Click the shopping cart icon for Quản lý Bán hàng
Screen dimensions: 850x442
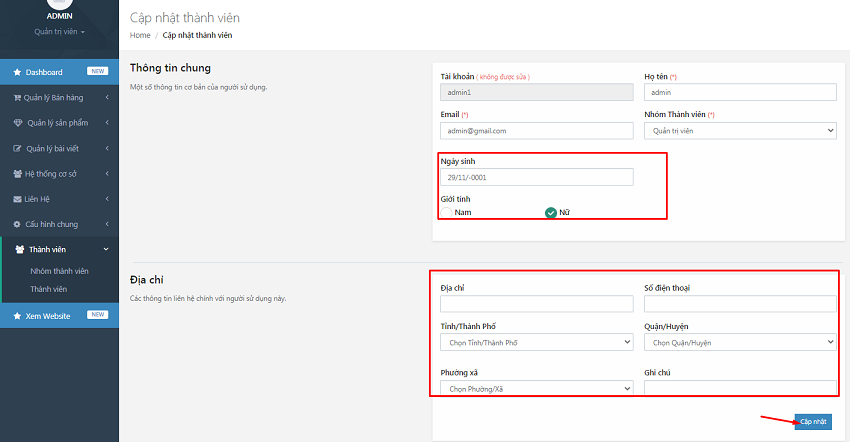point(17,98)
